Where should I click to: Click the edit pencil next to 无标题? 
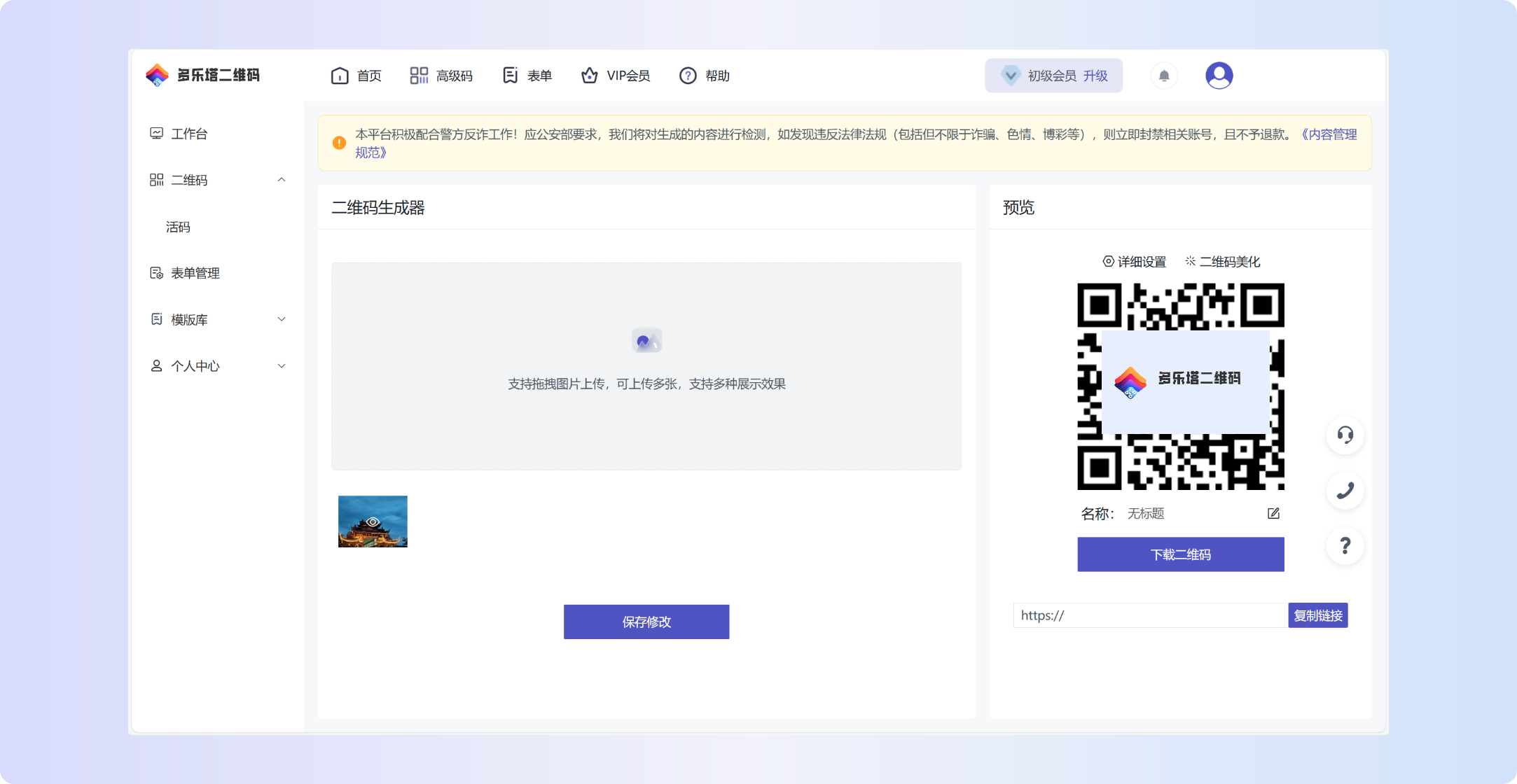(x=1274, y=513)
